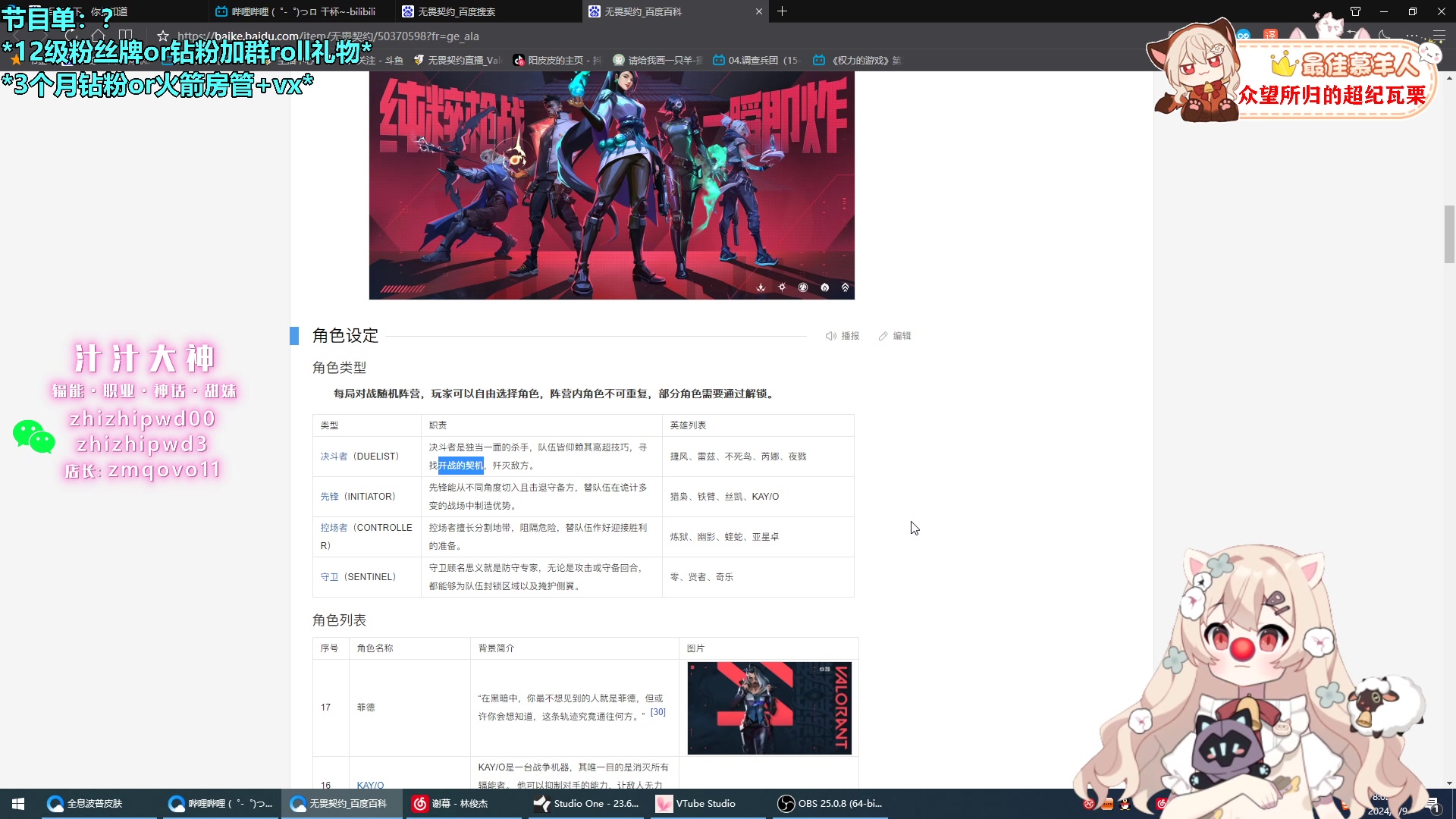1456x819 pixels.
Task: Open 无畏契约_百度百科 taskbar window
Action: 342,804
